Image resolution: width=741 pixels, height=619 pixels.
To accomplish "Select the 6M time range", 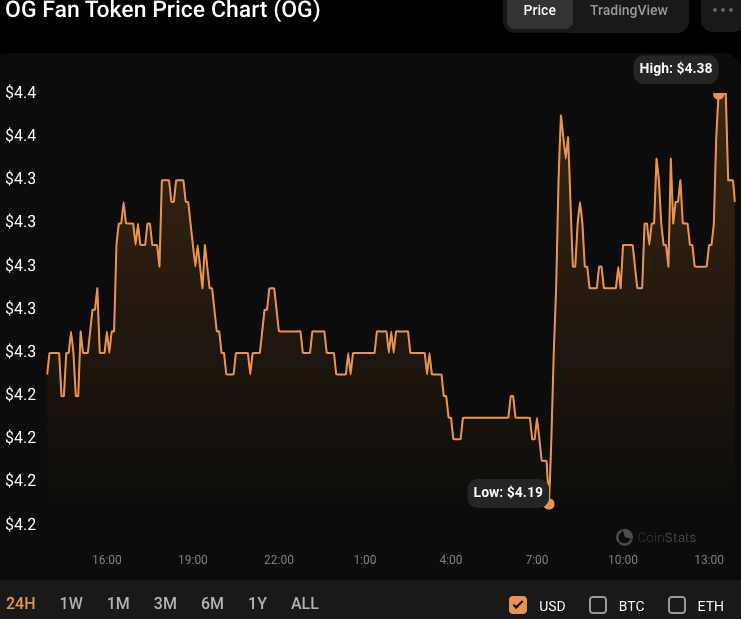I will point(212,603).
